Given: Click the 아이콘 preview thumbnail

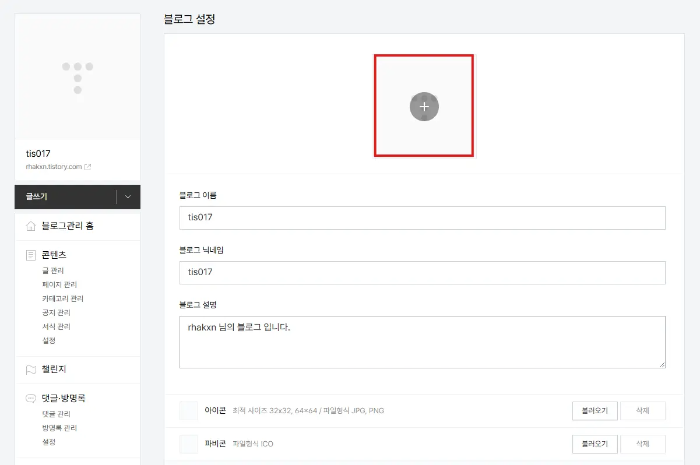Looking at the screenshot, I should click(188, 411).
